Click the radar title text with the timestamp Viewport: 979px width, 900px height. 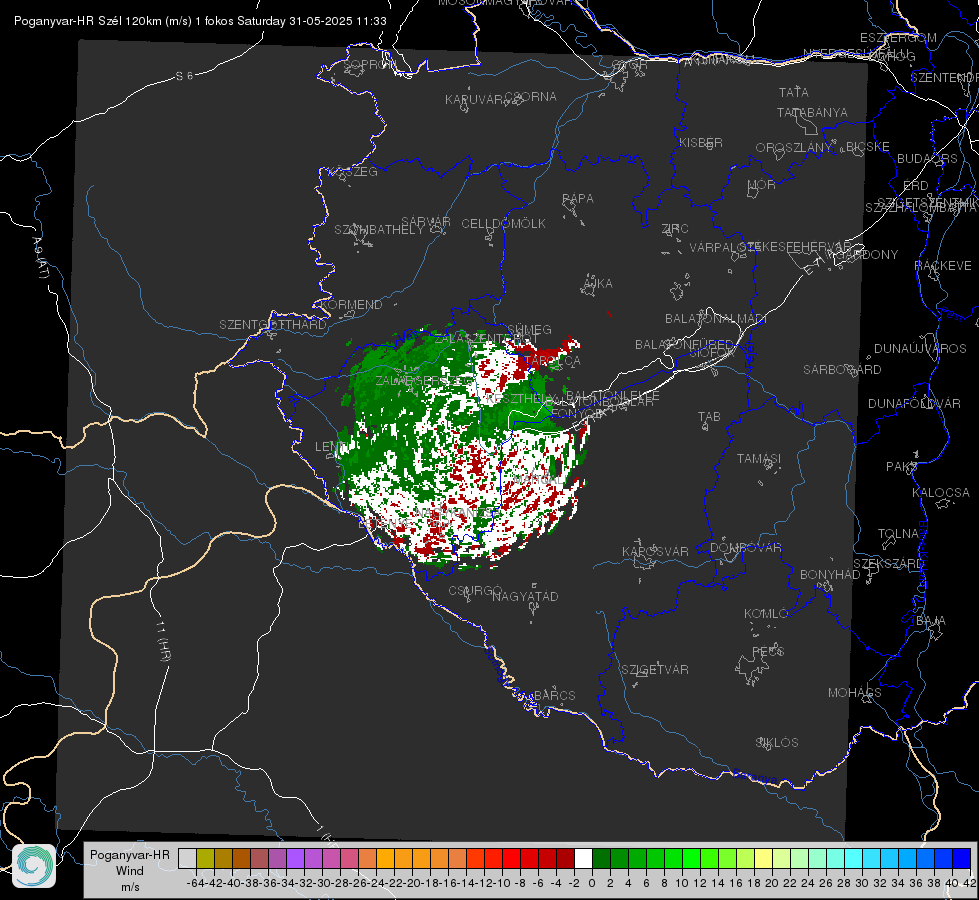pos(200,21)
